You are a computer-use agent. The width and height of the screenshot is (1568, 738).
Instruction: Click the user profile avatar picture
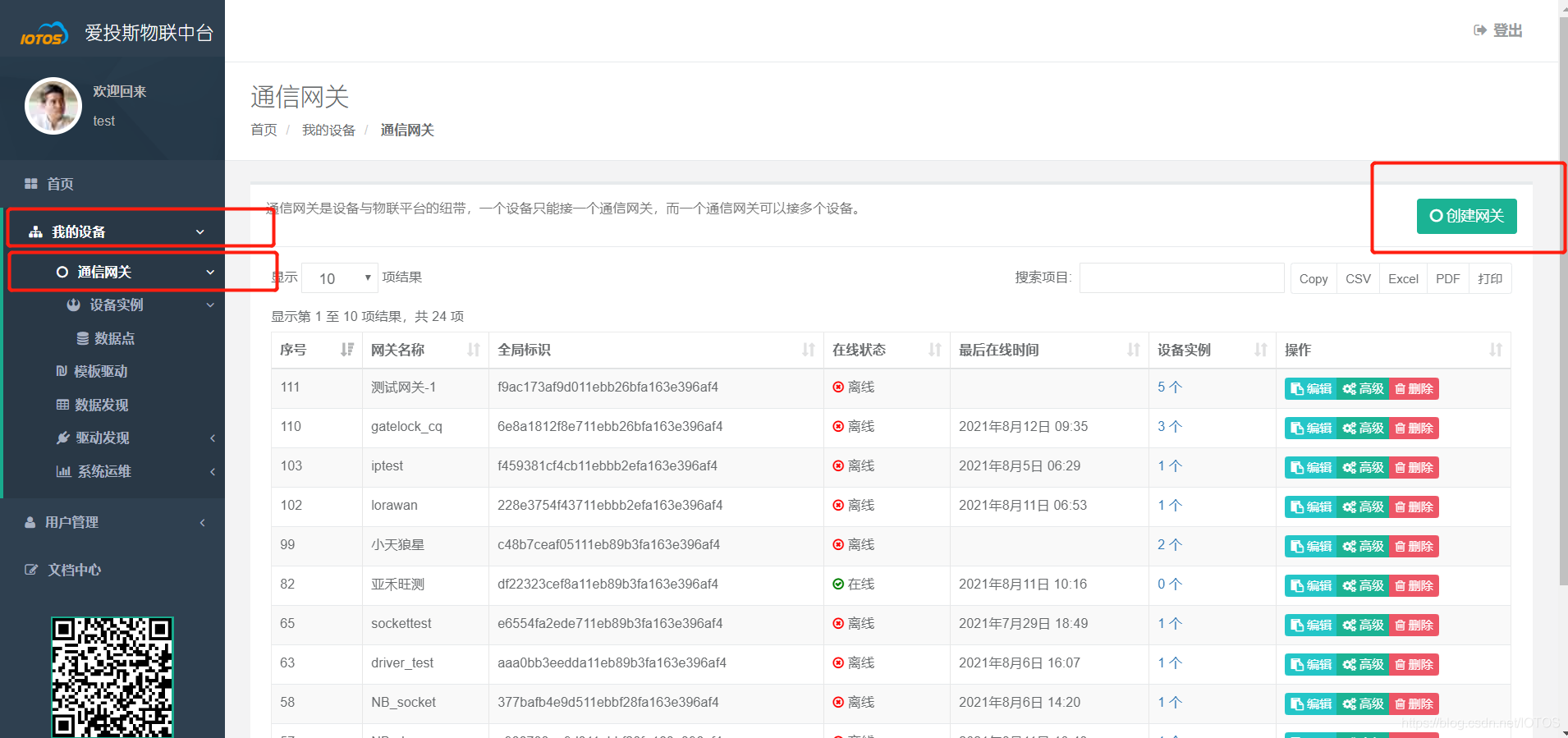(53, 106)
